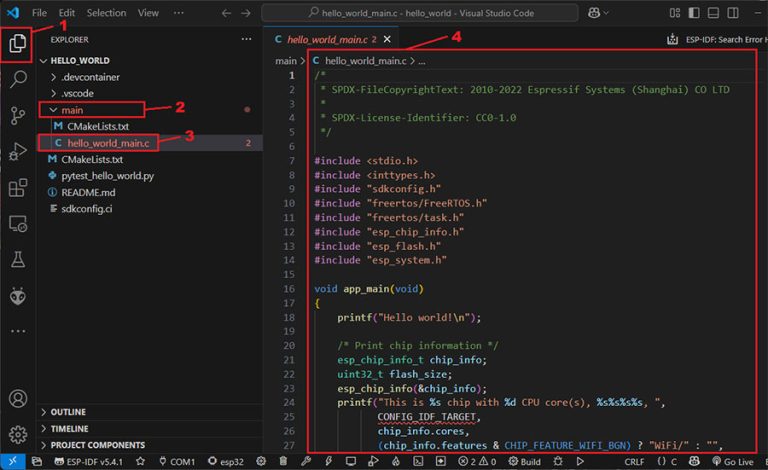This screenshot has height=470, width=768.
Task: Open the Run and Debug view
Action: pos(18,151)
